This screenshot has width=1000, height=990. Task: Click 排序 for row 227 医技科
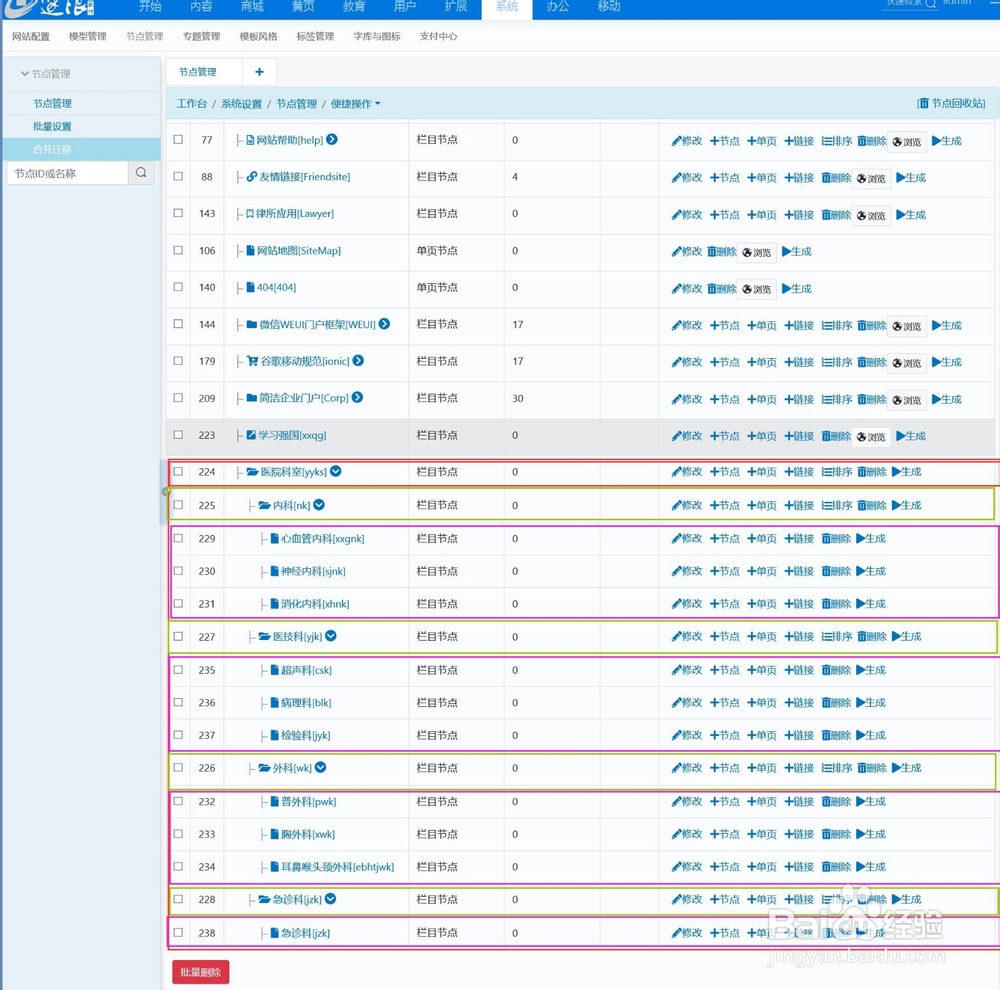[837, 637]
